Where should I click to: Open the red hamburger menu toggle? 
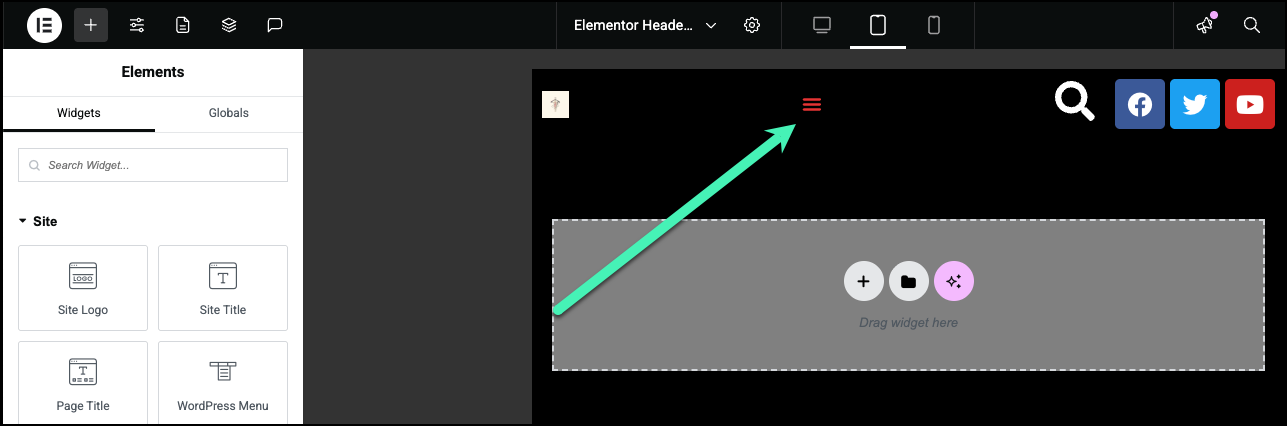[x=812, y=105]
